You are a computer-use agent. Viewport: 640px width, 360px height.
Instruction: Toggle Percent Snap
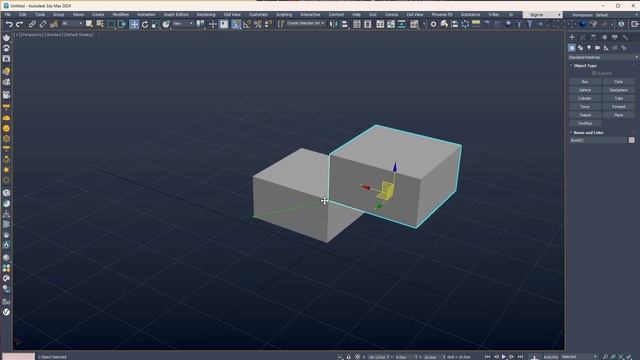point(258,24)
